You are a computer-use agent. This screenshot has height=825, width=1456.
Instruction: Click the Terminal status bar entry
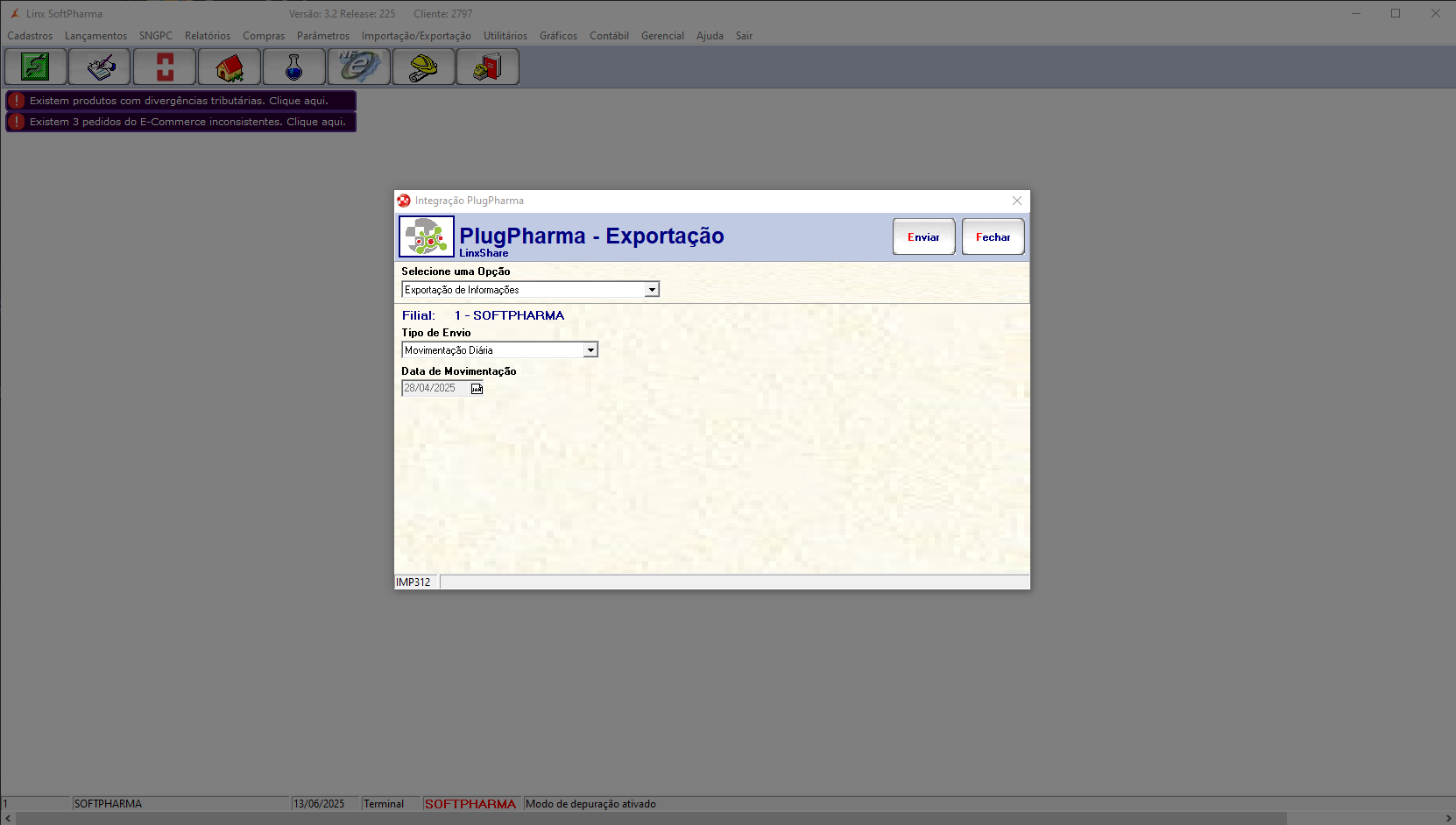[384, 804]
